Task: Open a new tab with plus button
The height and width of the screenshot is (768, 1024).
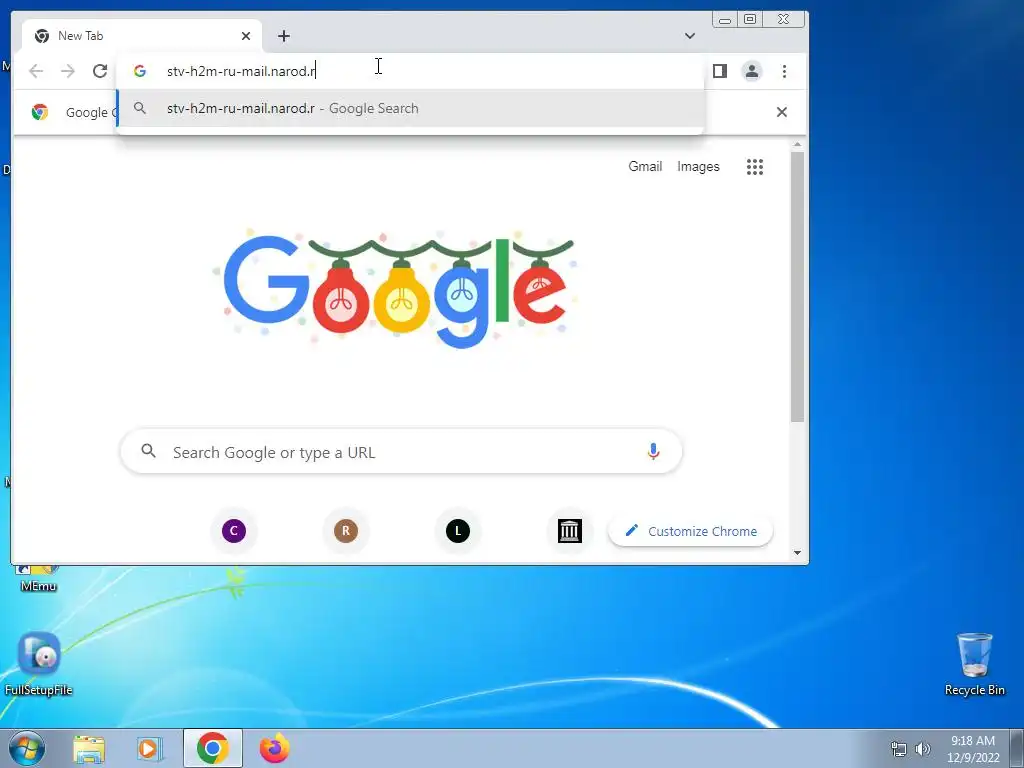Action: [x=283, y=36]
